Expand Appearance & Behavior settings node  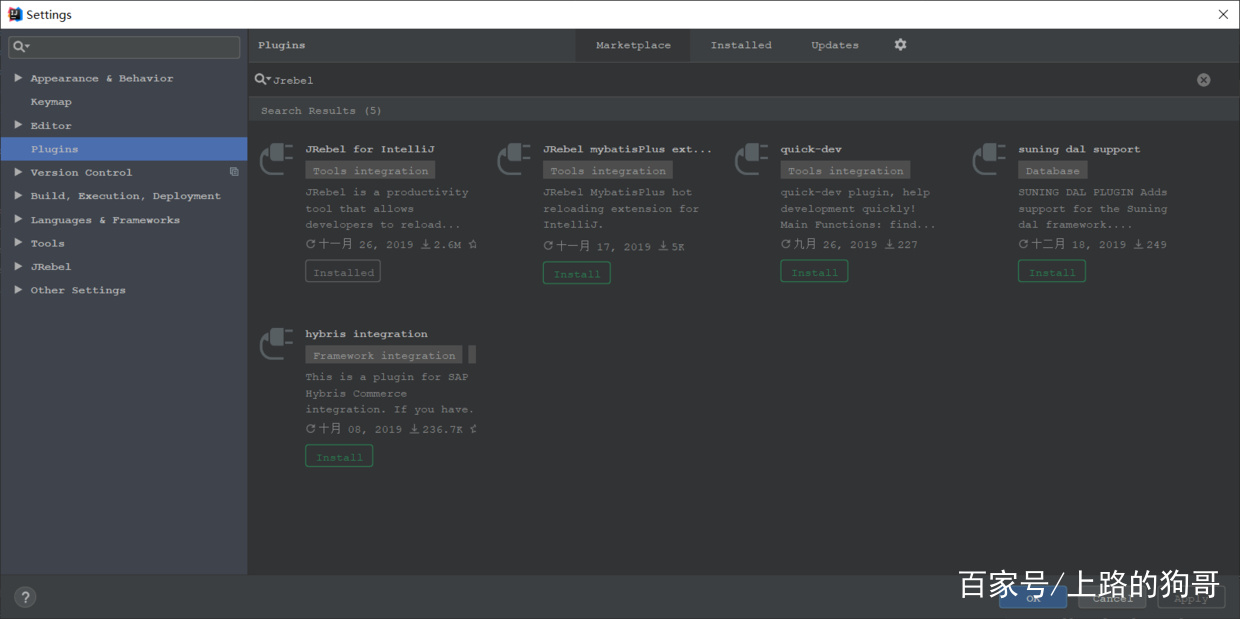18,78
